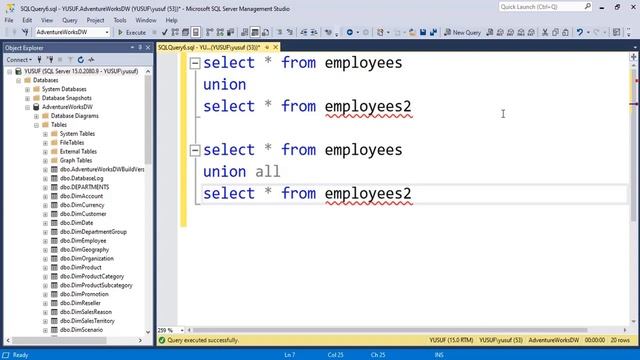The width and height of the screenshot is (640, 360).
Task: Click the Decrease Indent icon
Action: [304, 32]
